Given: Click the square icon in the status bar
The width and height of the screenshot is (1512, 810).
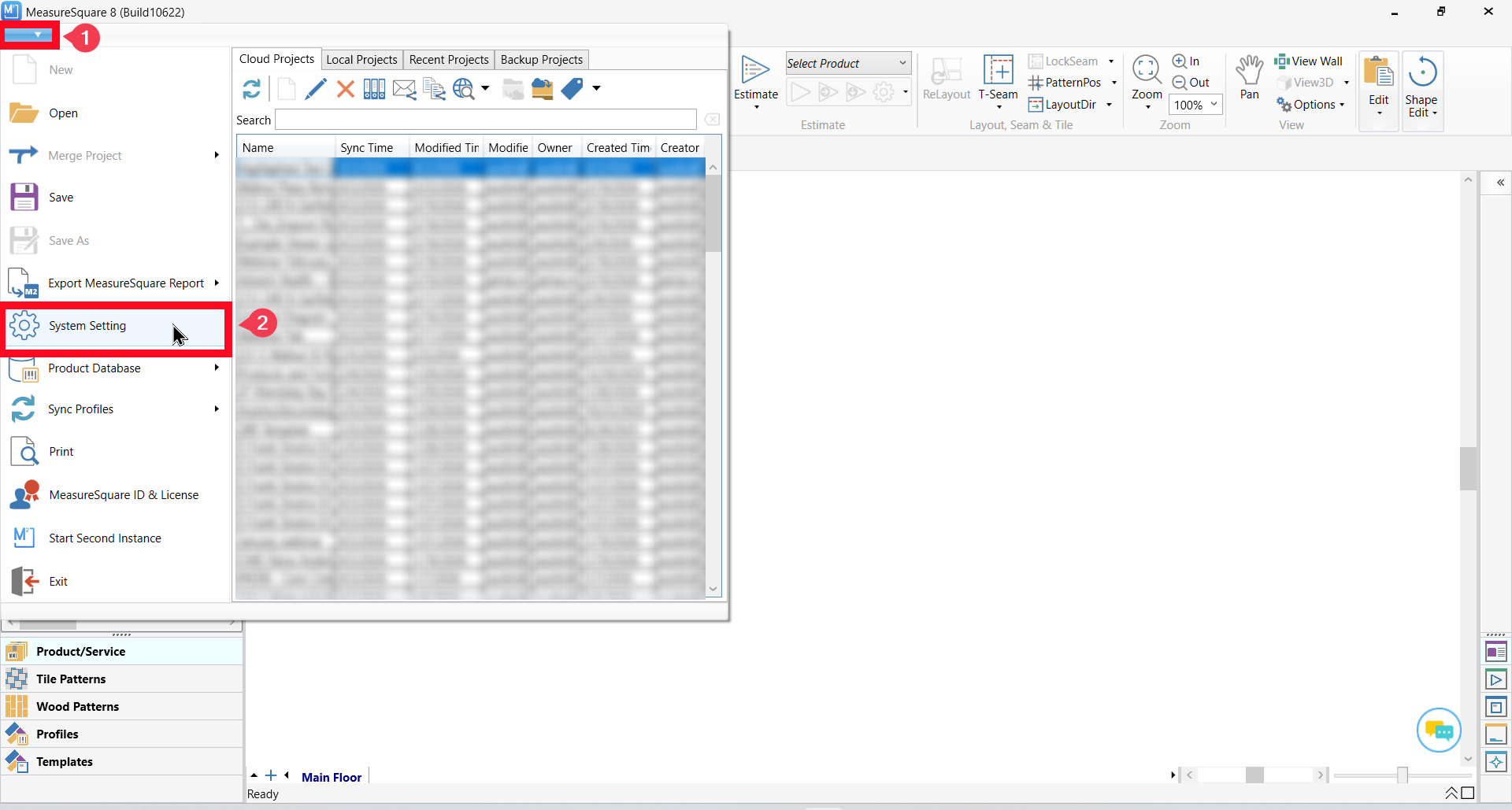Looking at the screenshot, I should [1468, 793].
